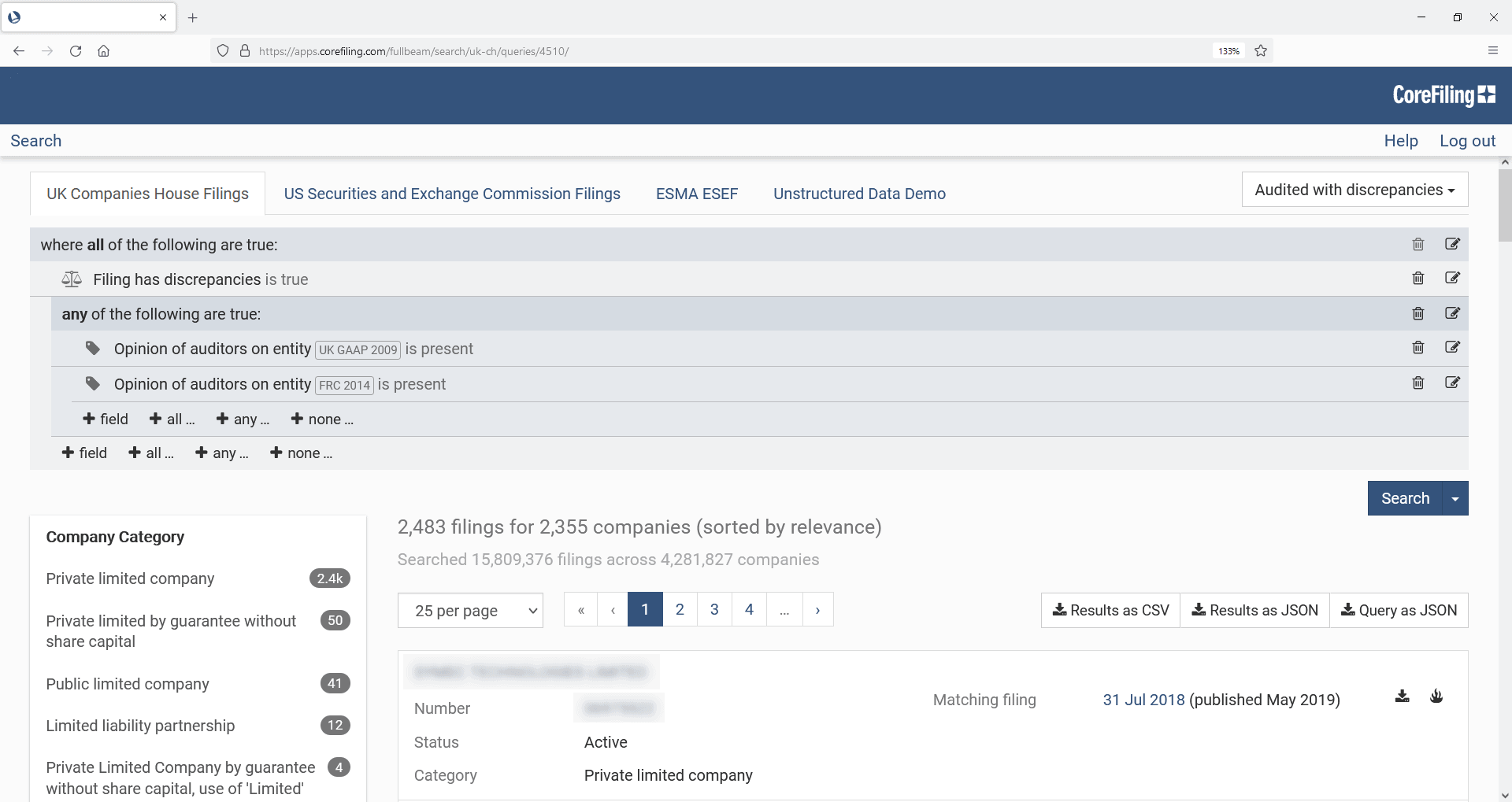Click the scales icon beside Filing has discrepancies
Viewport: 1512px width, 802px height.
click(x=72, y=279)
